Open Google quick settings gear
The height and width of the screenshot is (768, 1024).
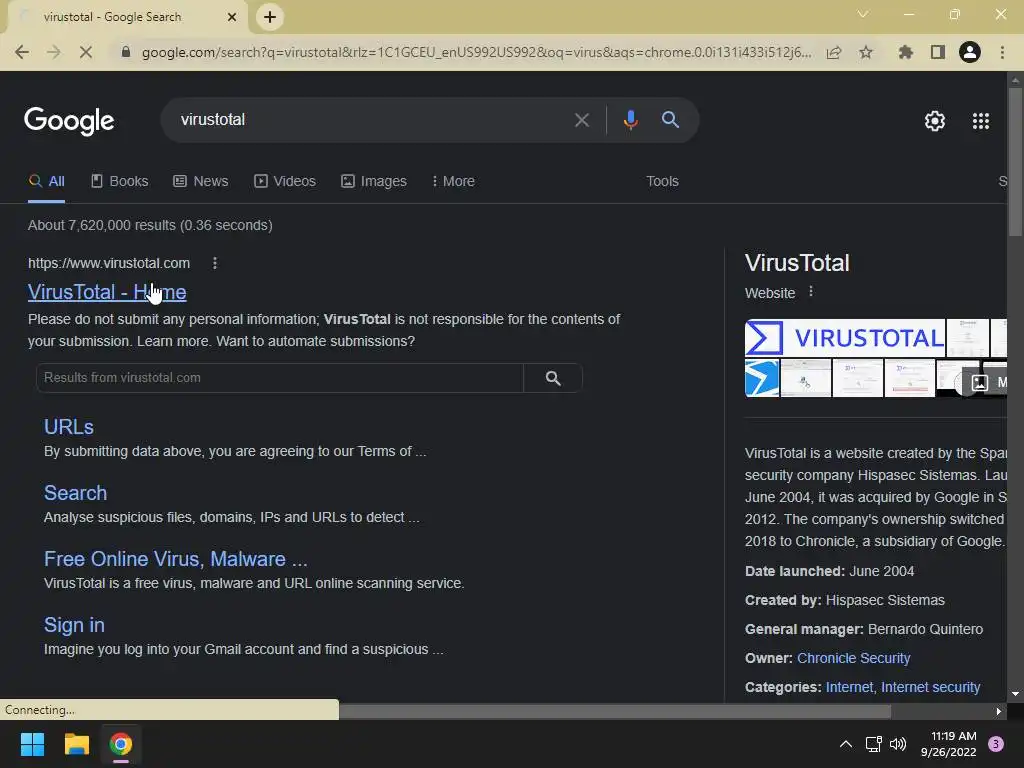(x=935, y=121)
